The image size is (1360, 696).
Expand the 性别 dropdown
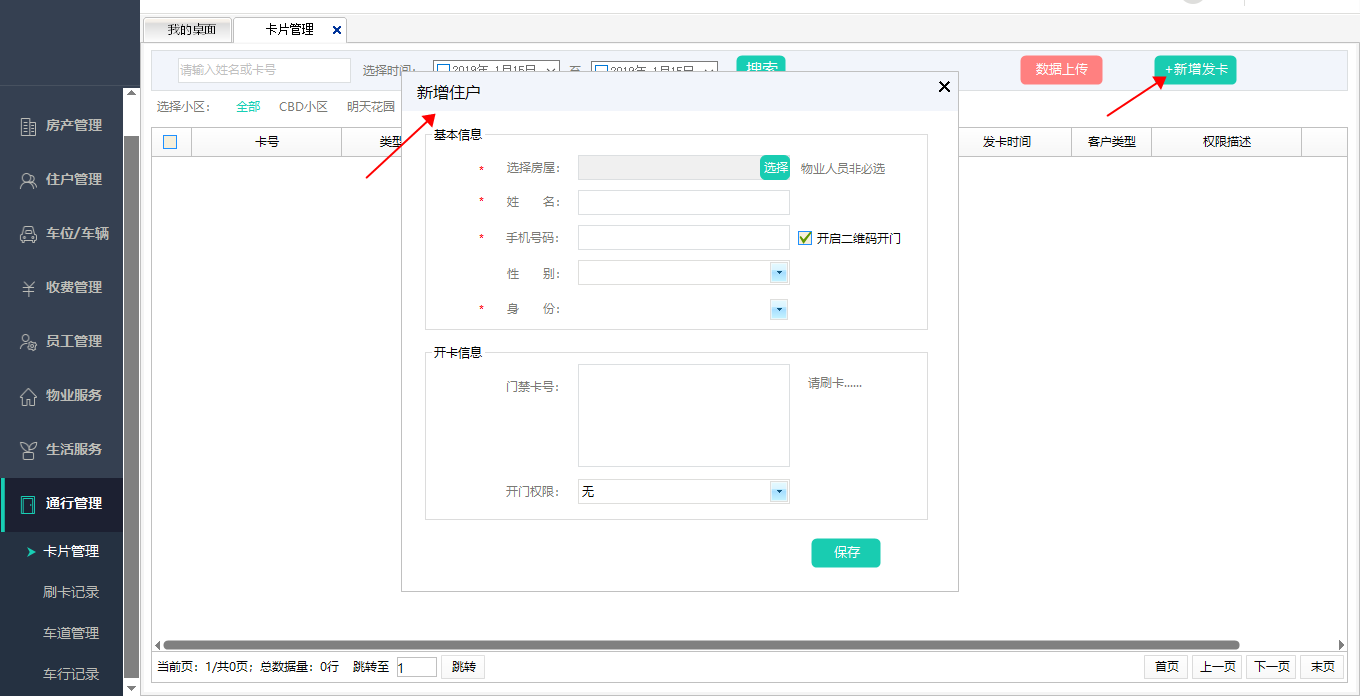pyautogui.click(x=778, y=273)
